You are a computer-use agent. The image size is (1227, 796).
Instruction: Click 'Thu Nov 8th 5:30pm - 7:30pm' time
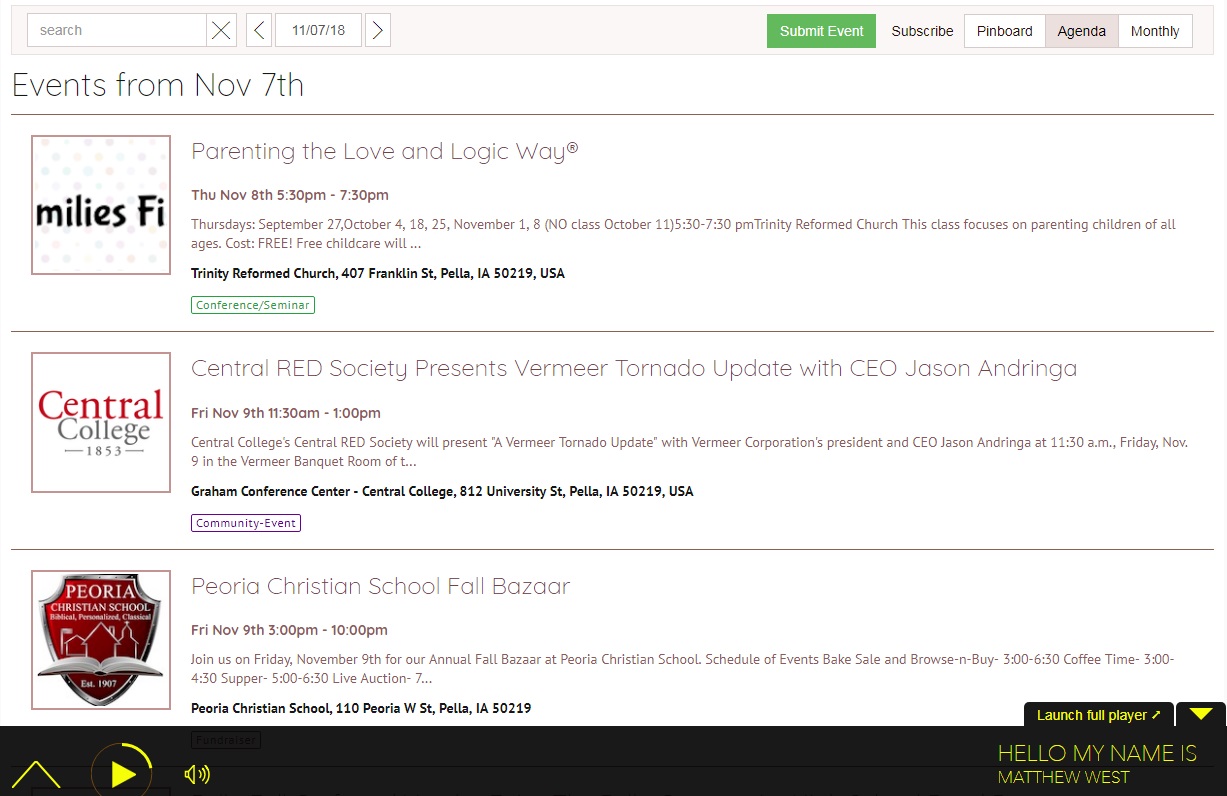pos(290,195)
